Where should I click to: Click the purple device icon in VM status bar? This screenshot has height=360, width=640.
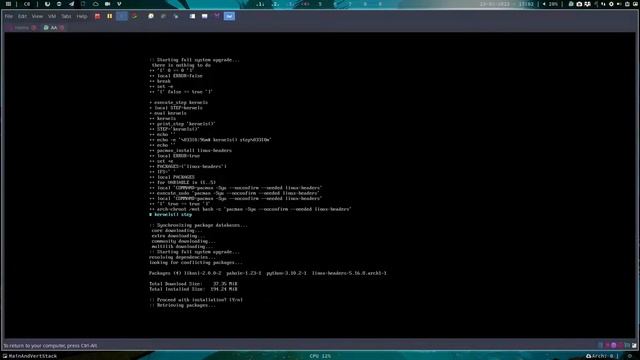(613, 345)
